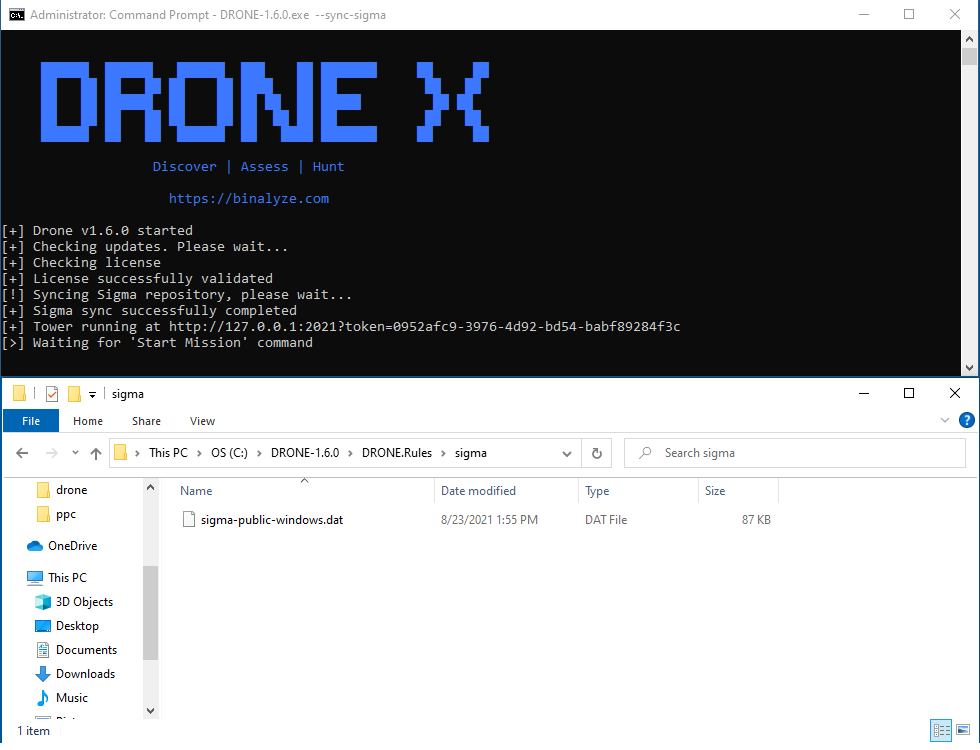This screenshot has width=980, height=750.
Task: Click the up-one-level navigation arrow
Action: (95, 453)
